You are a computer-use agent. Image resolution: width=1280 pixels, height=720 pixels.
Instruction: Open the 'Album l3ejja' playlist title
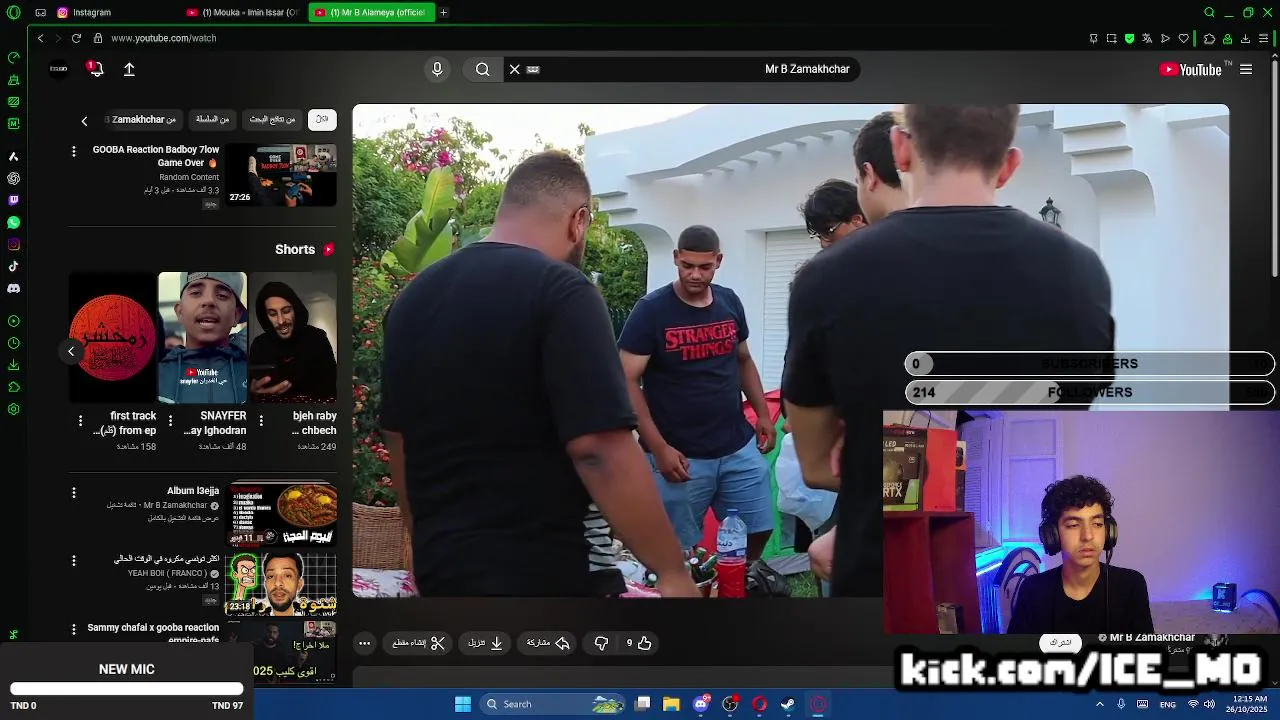(x=193, y=491)
